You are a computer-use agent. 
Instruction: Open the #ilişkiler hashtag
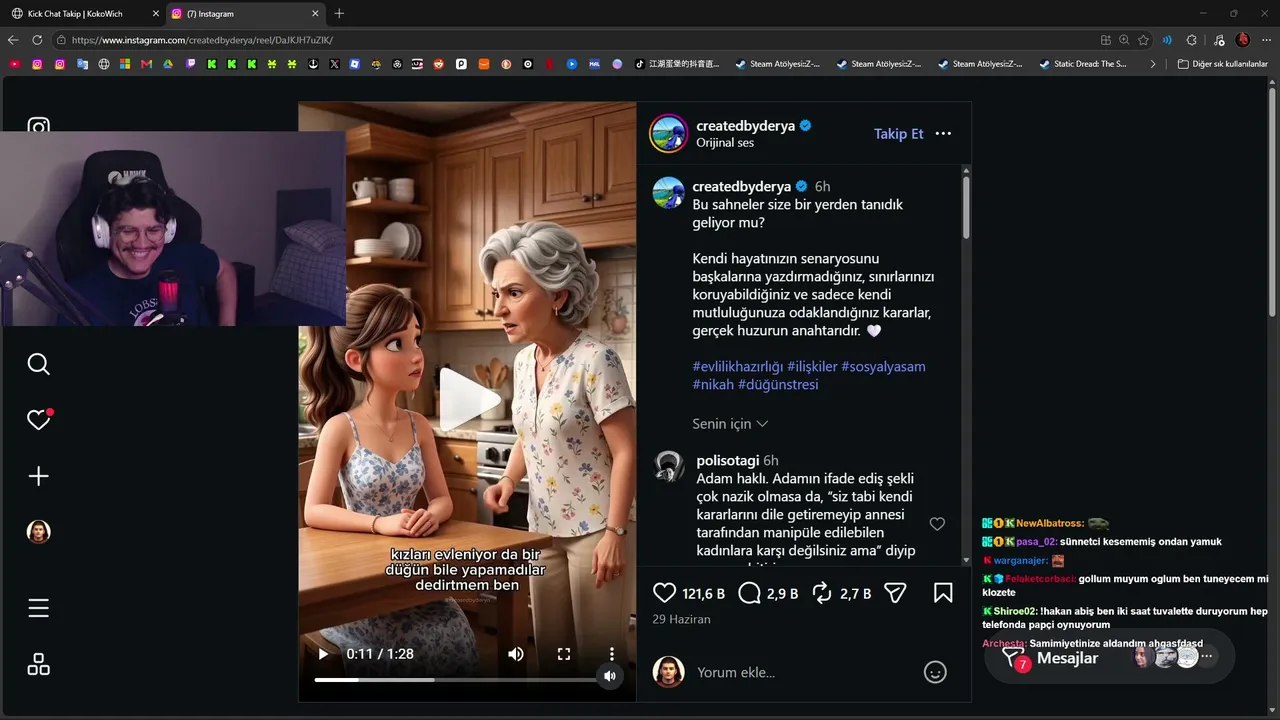pos(812,366)
